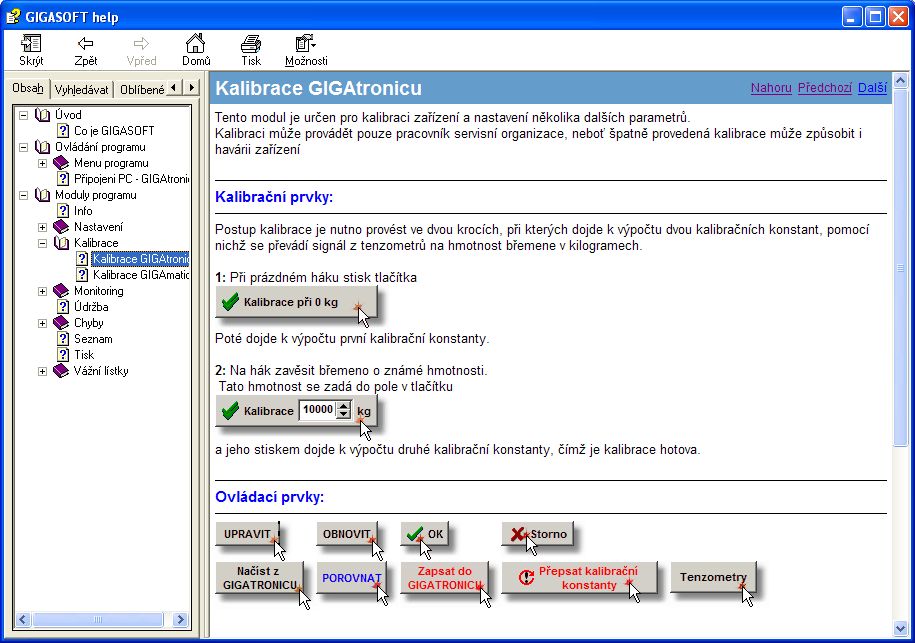Image resolution: width=915 pixels, height=643 pixels.
Task: Print the topic with the Tisk icon
Action: [251, 43]
